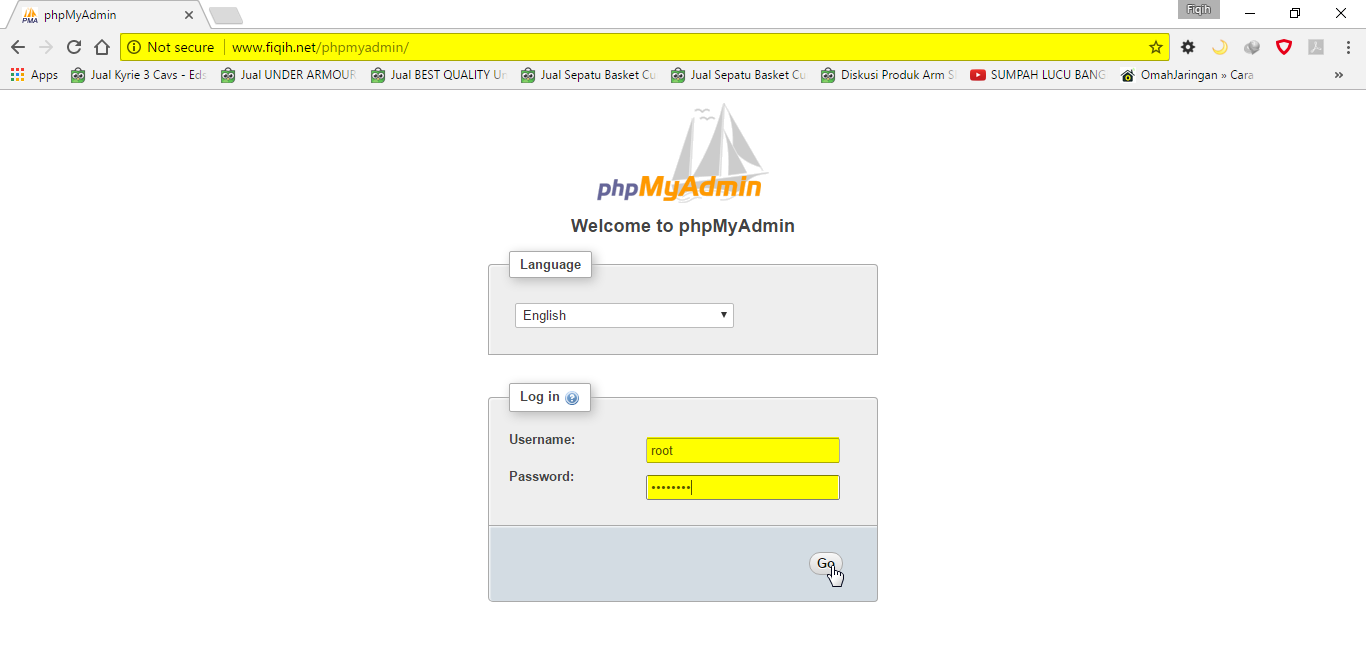Open the Log in help icon
The image size is (1366, 665).
click(572, 398)
